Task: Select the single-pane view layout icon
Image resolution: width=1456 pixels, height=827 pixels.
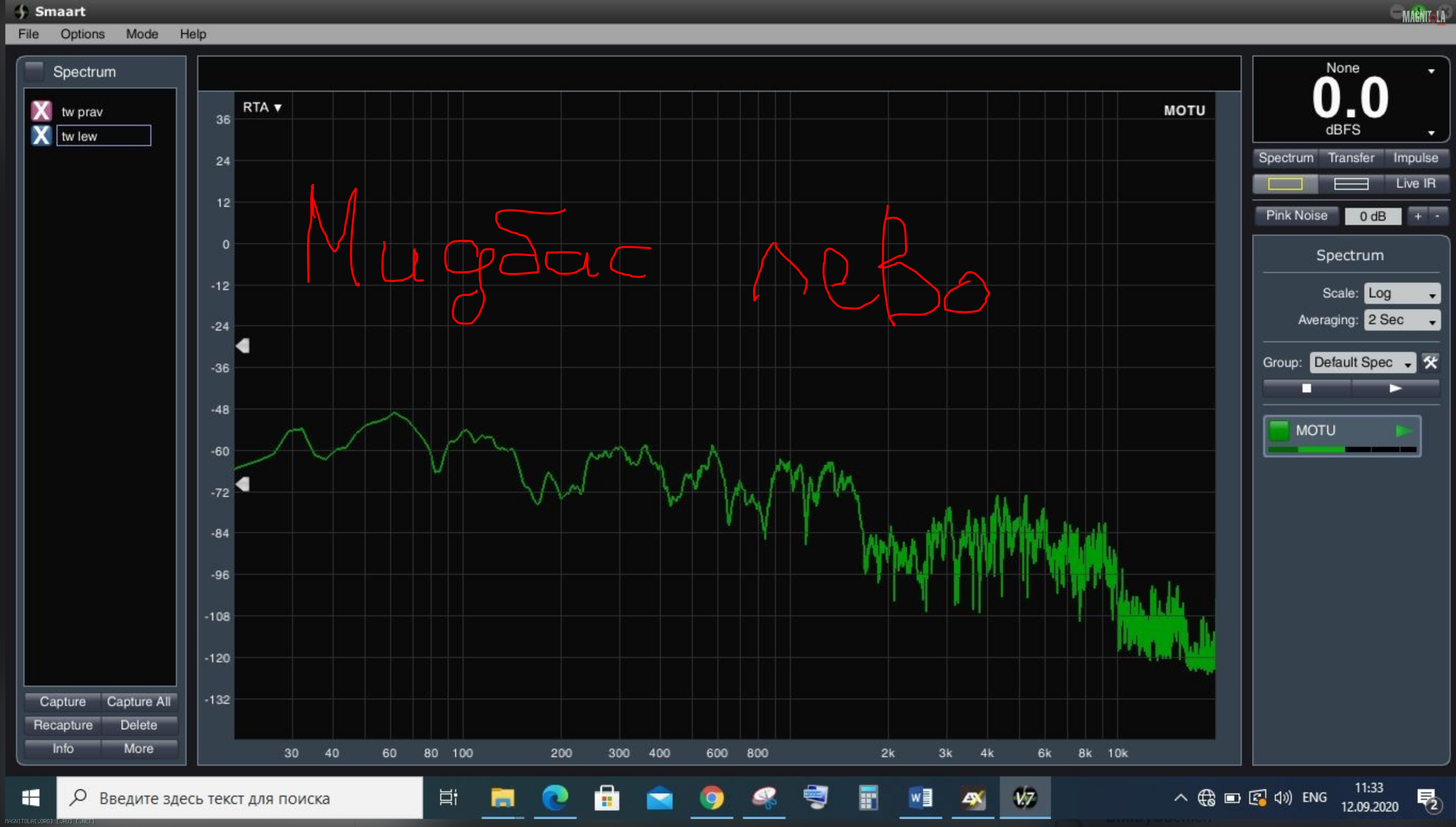Action: click(x=1285, y=183)
